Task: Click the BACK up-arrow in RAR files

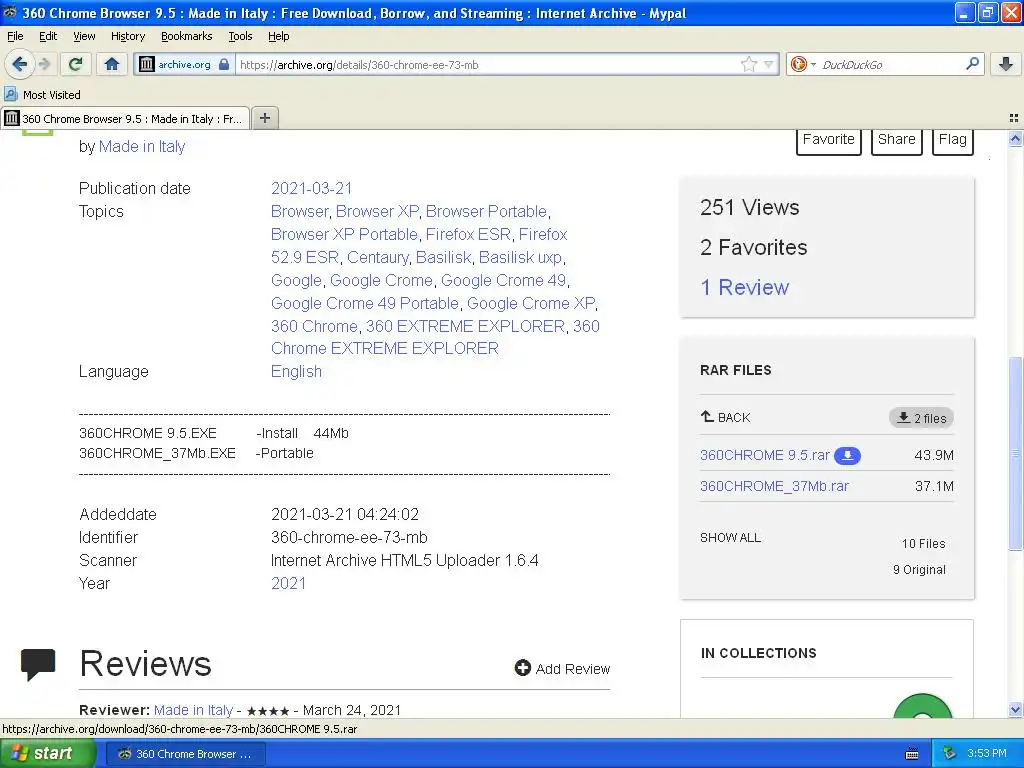Action: (x=707, y=417)
